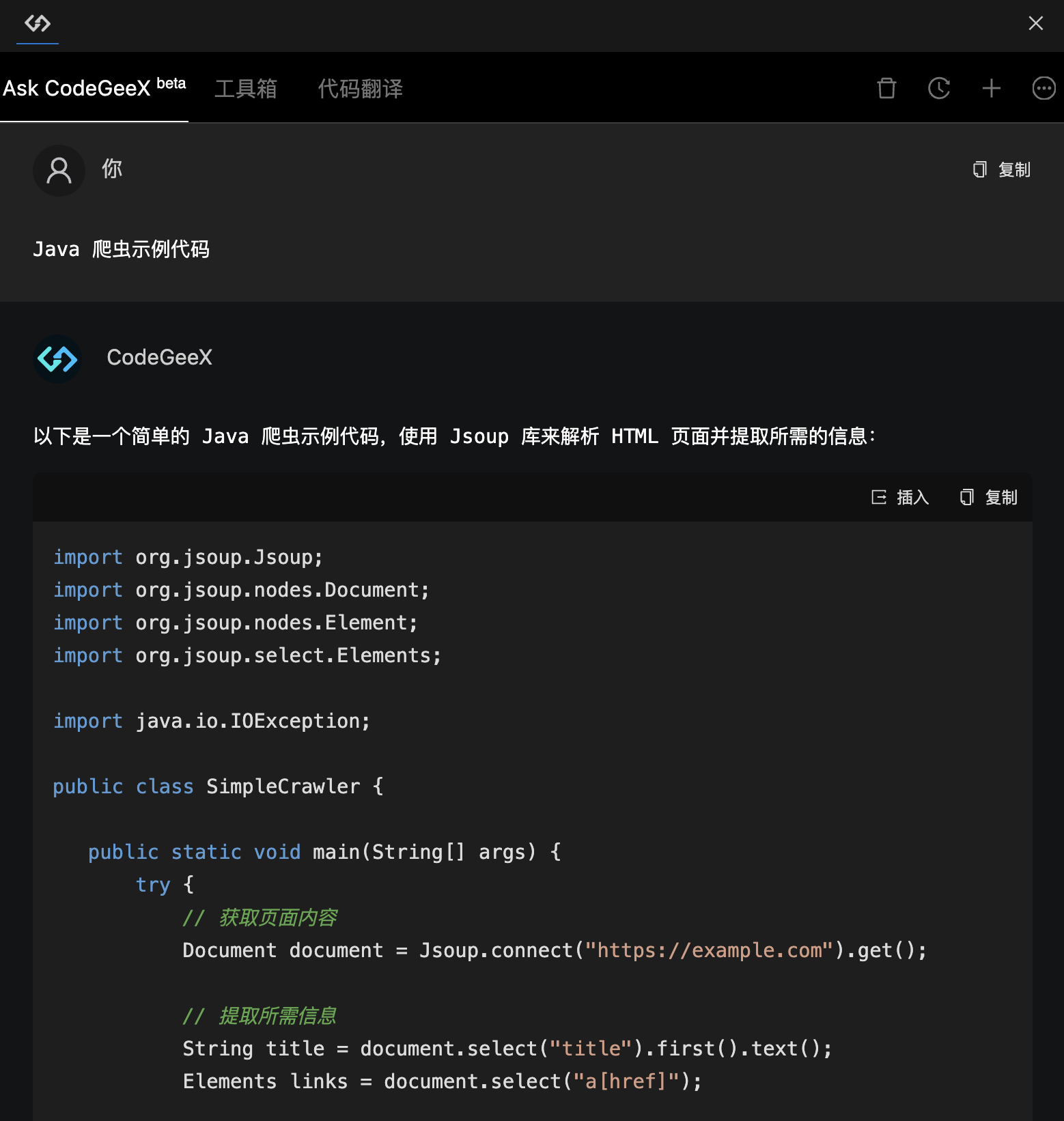The height and width of the screenshot is (1121, 1064).
Task: Click the CodeGeeX logo tab at top-left
Action: [38, 24]
